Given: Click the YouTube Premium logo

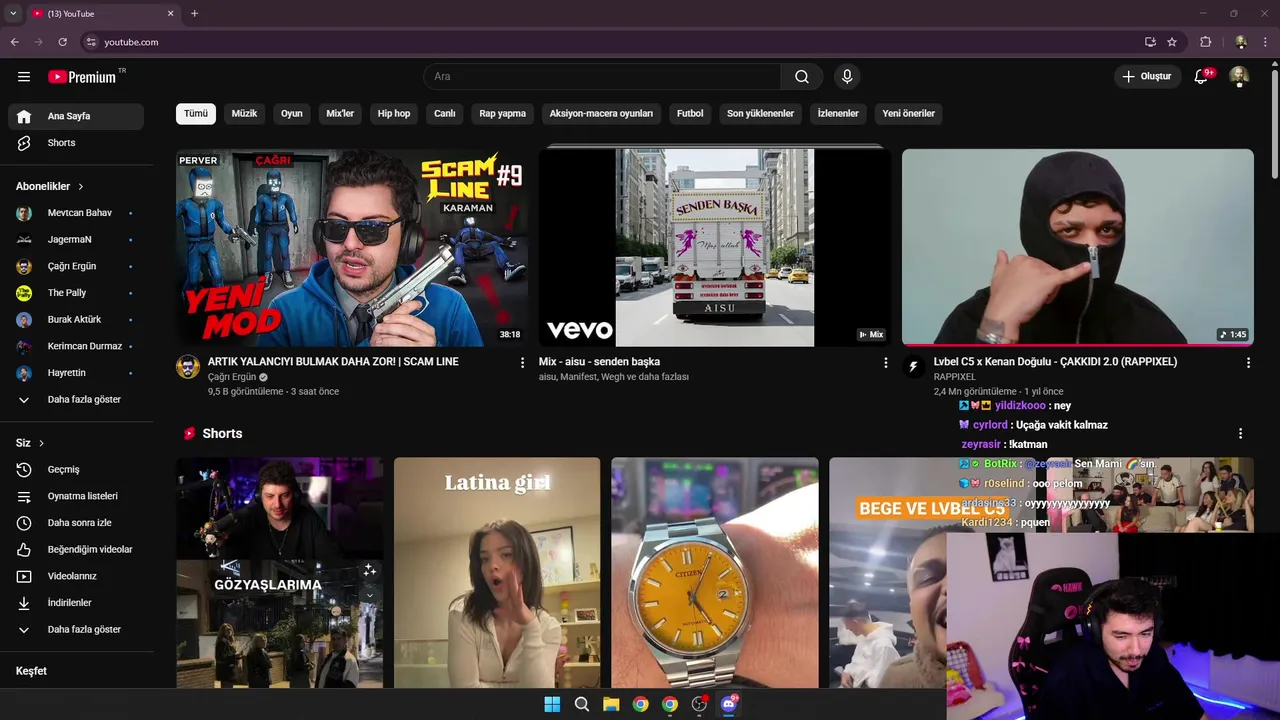Looking at the screenshot, I should pos(84,76).
